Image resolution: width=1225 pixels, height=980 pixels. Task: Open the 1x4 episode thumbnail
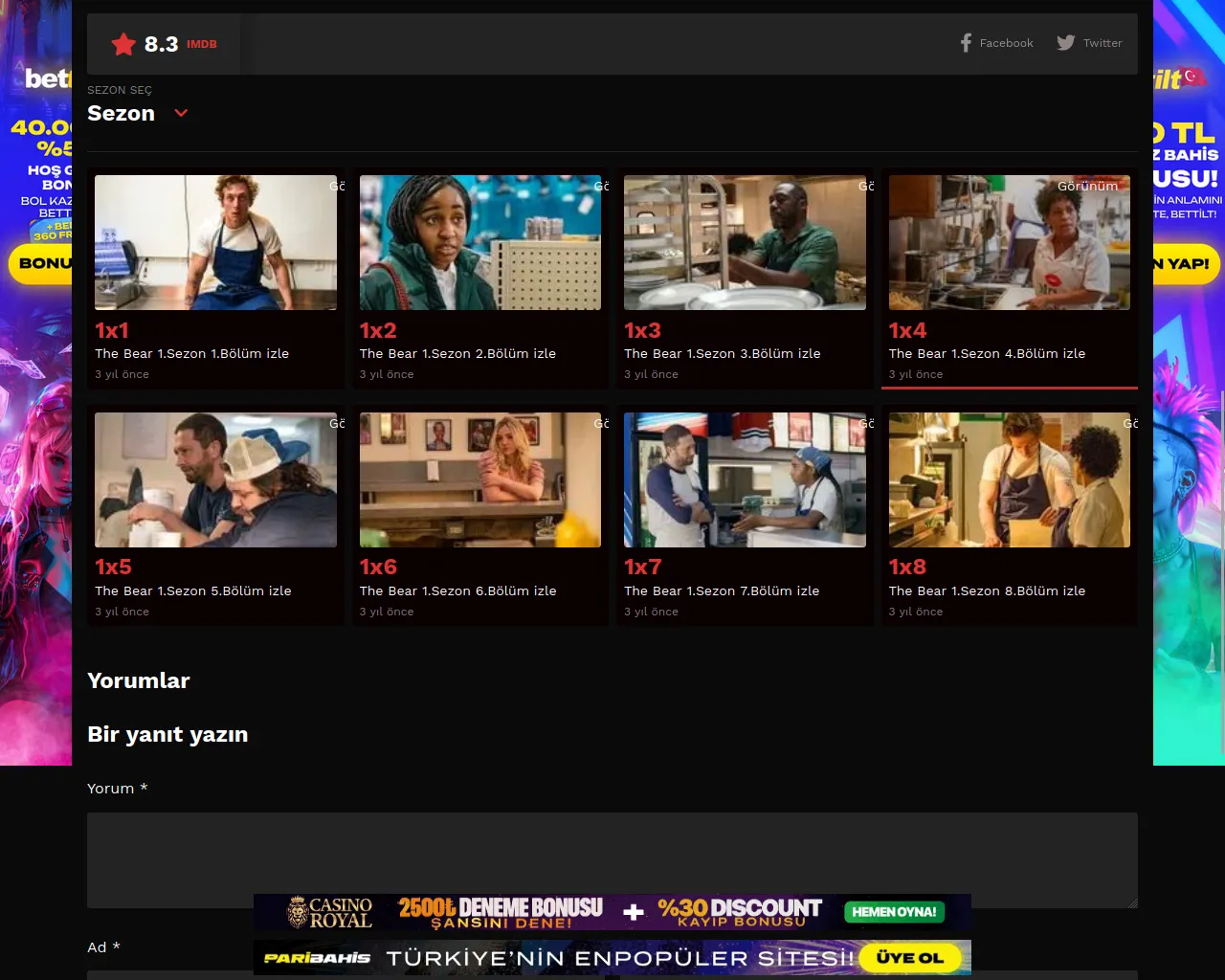1010,242
